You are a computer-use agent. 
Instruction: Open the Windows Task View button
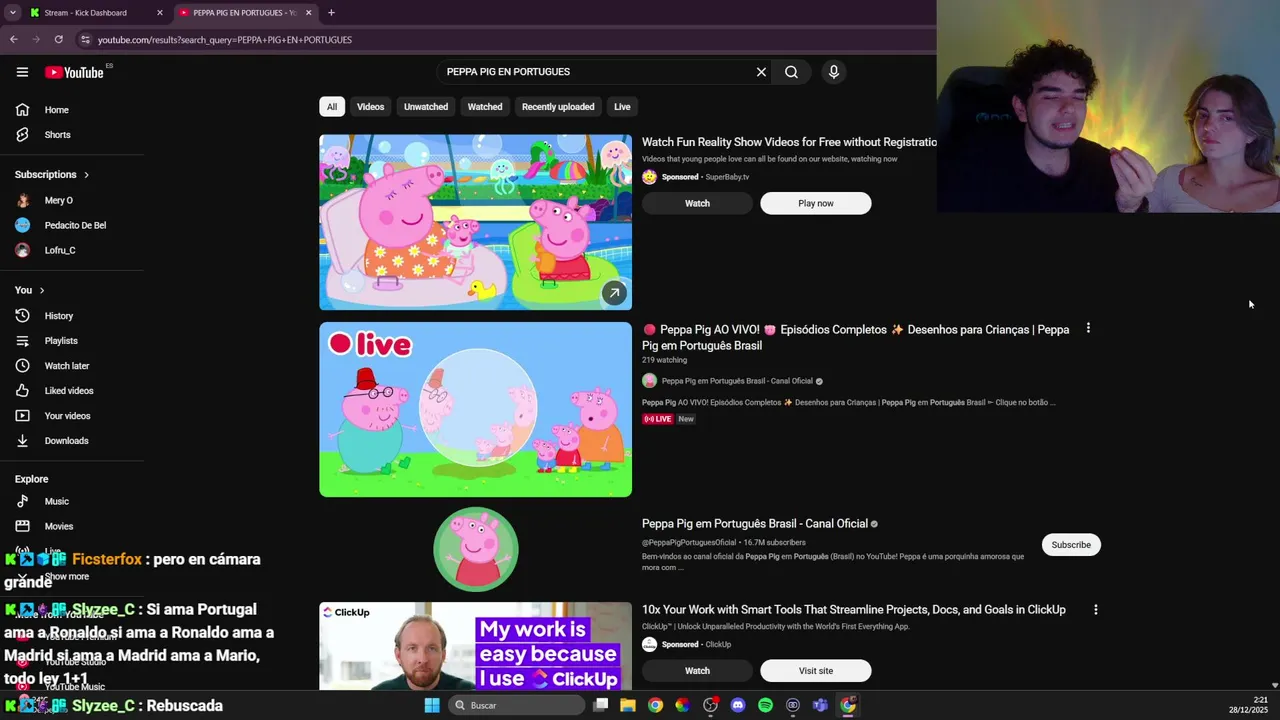(600, 705)
